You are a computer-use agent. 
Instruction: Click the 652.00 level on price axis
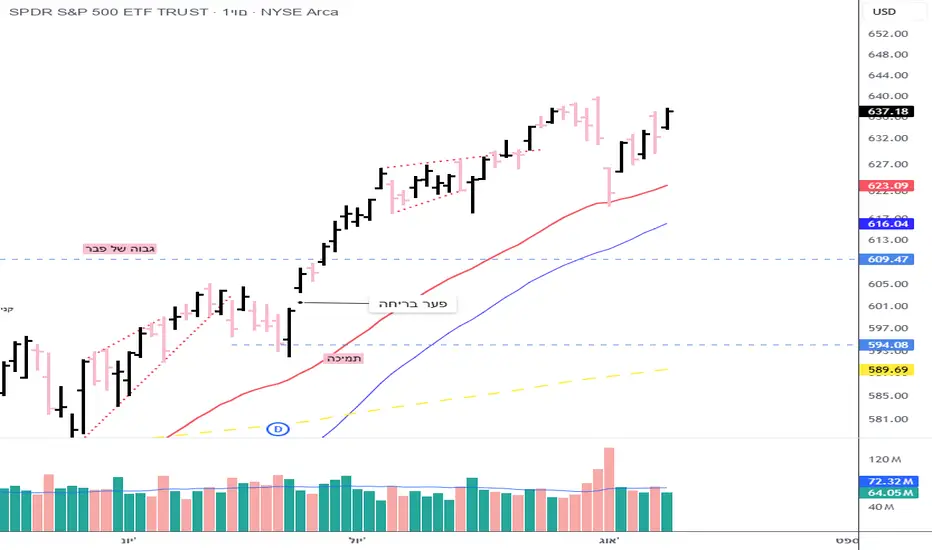[x=887, y=33]
